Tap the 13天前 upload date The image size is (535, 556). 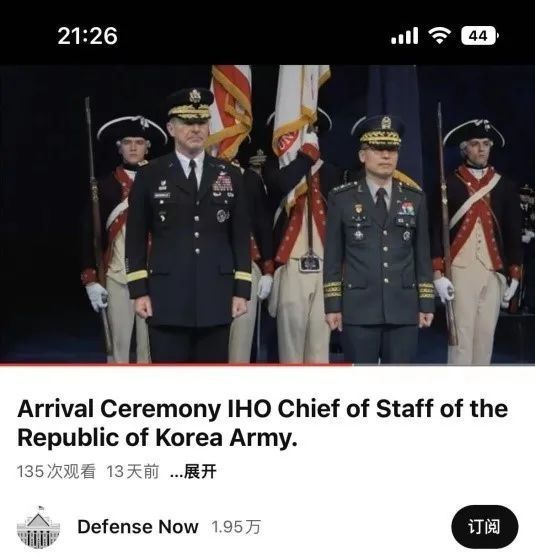[133, 472]
